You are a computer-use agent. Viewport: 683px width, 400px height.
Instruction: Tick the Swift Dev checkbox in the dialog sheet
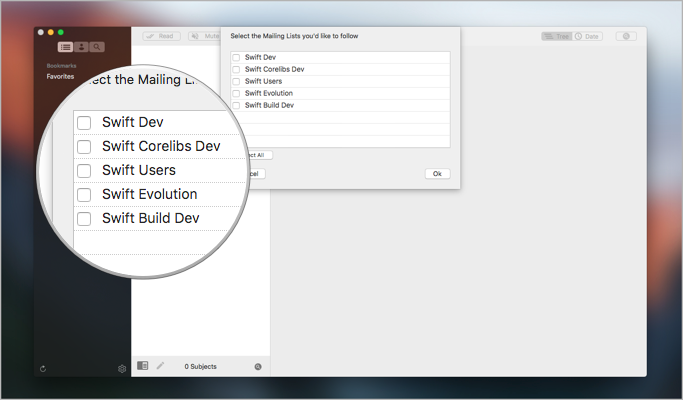(236, 57)
